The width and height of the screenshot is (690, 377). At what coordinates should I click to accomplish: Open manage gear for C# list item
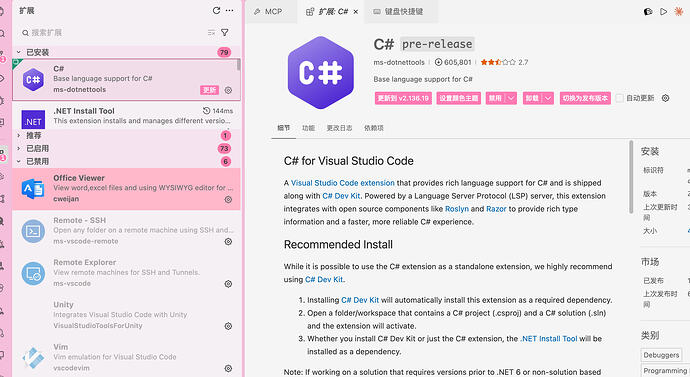pyautogui.click(x=228, y=90)
